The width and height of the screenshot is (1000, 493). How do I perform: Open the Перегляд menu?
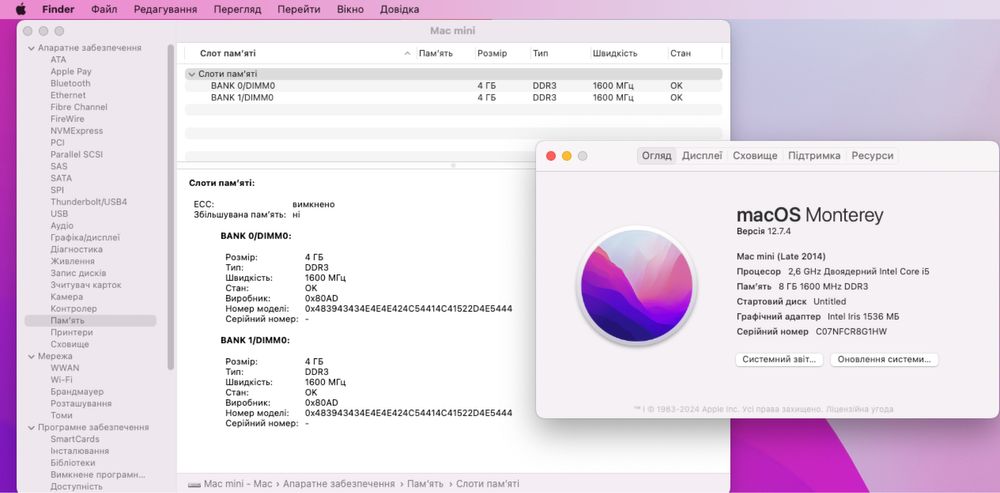(237, 10)
